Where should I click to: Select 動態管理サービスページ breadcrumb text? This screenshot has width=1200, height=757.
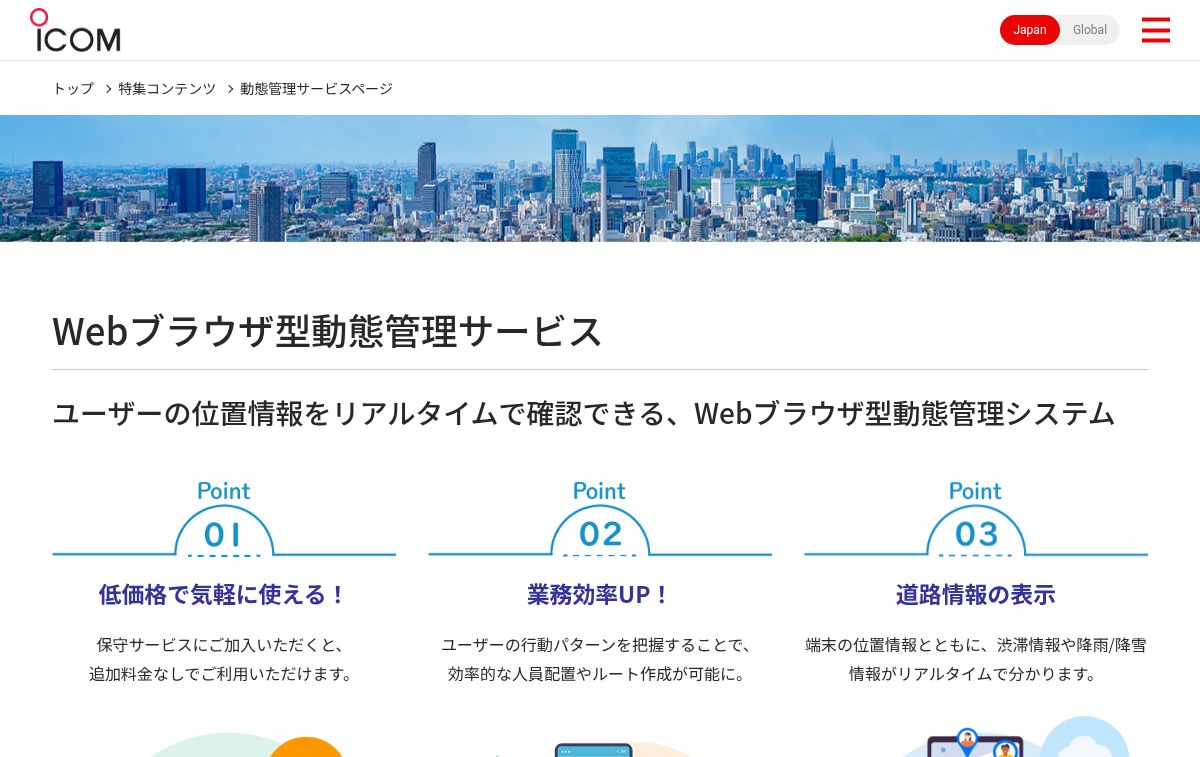pos(316,88)
